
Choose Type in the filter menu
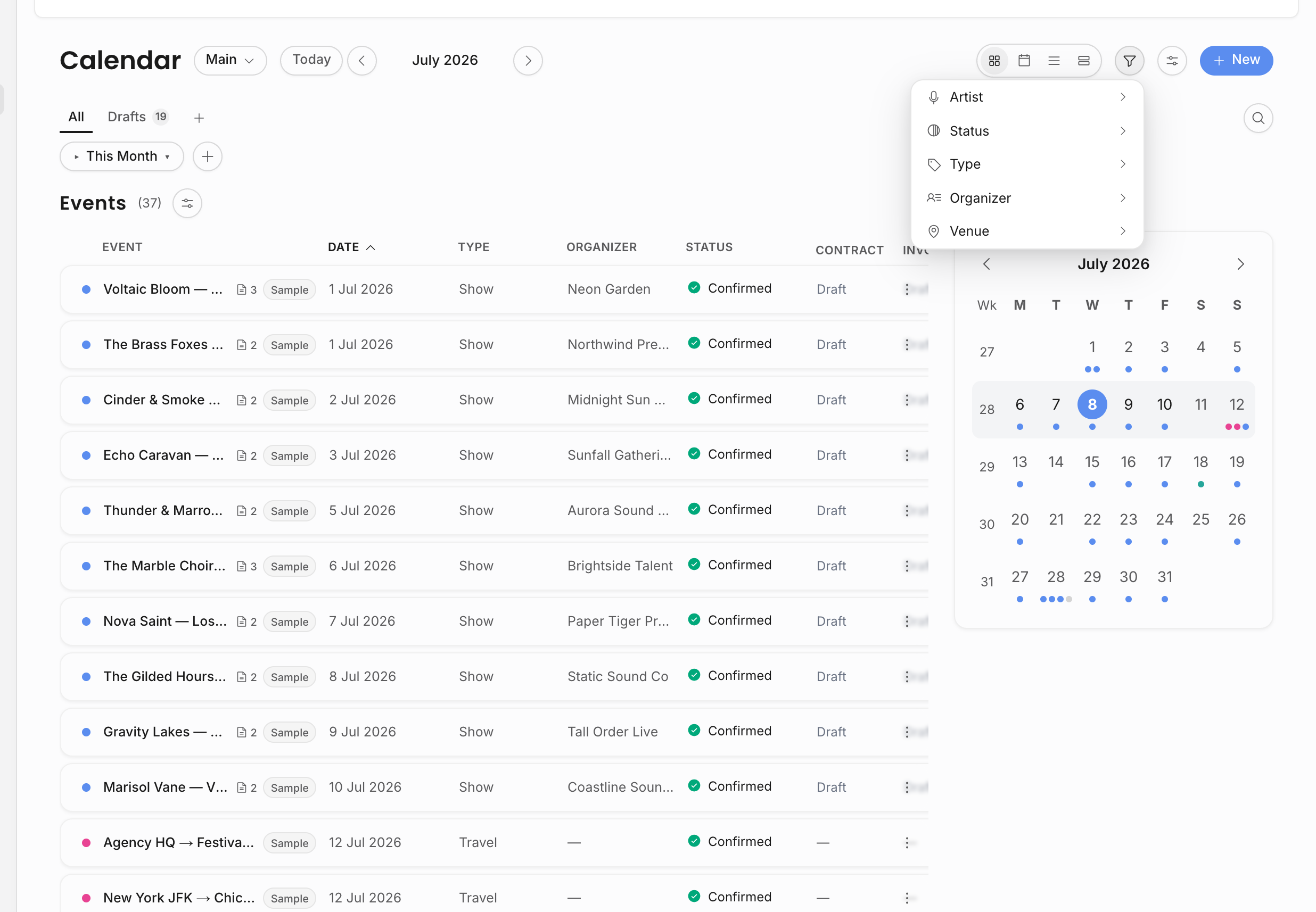(1027, 164)
